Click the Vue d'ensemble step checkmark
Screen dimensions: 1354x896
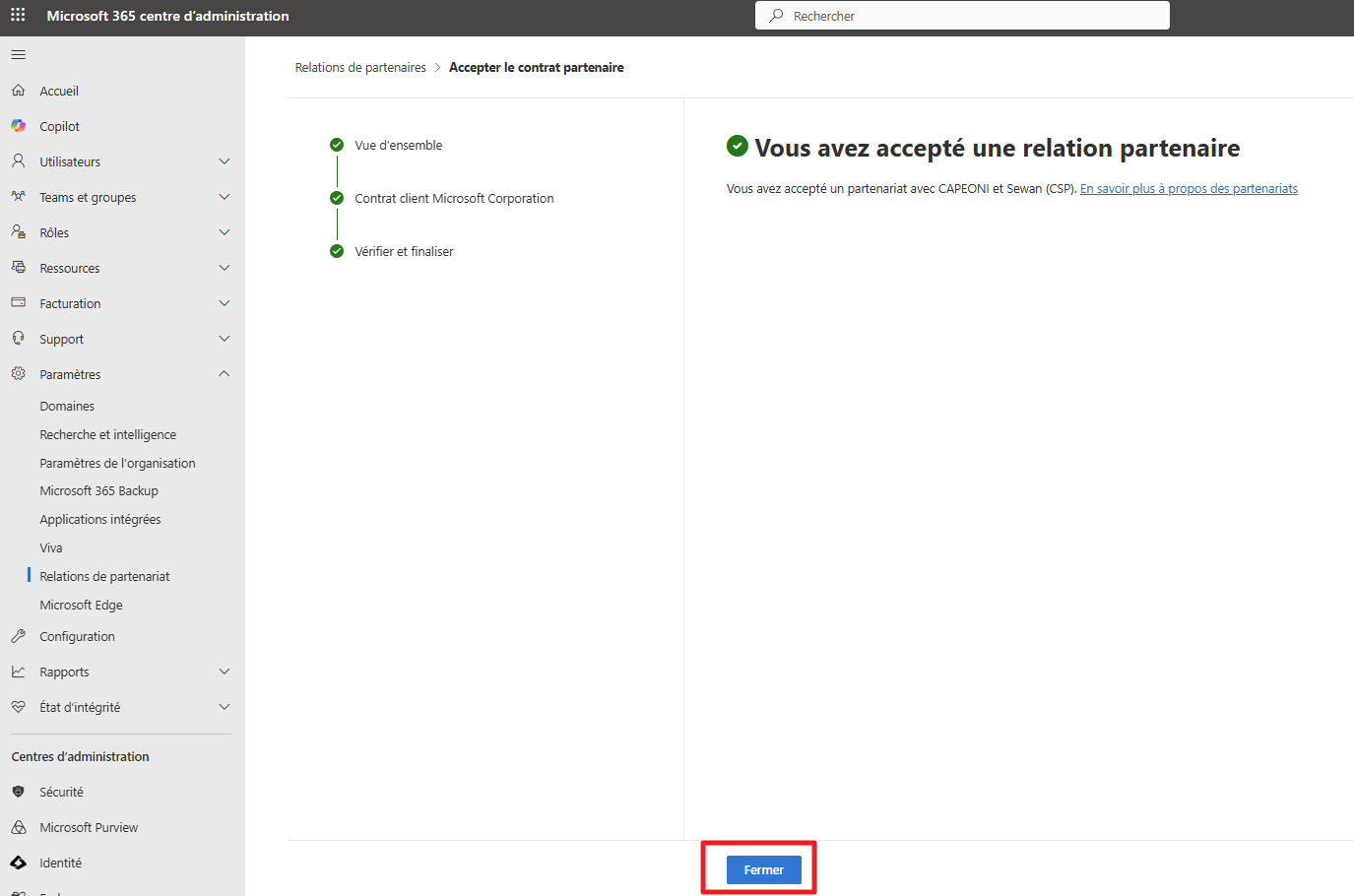click(x=337, y=145)
